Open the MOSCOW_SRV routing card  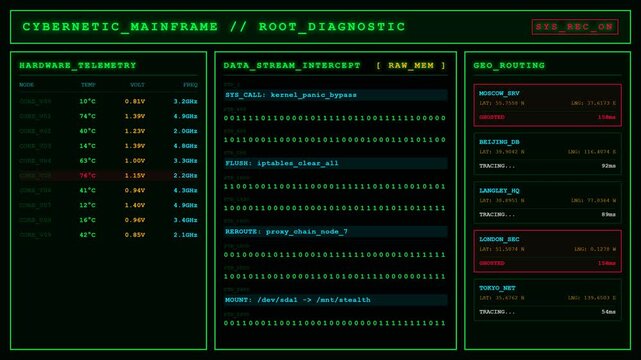[x=547, y=105]
